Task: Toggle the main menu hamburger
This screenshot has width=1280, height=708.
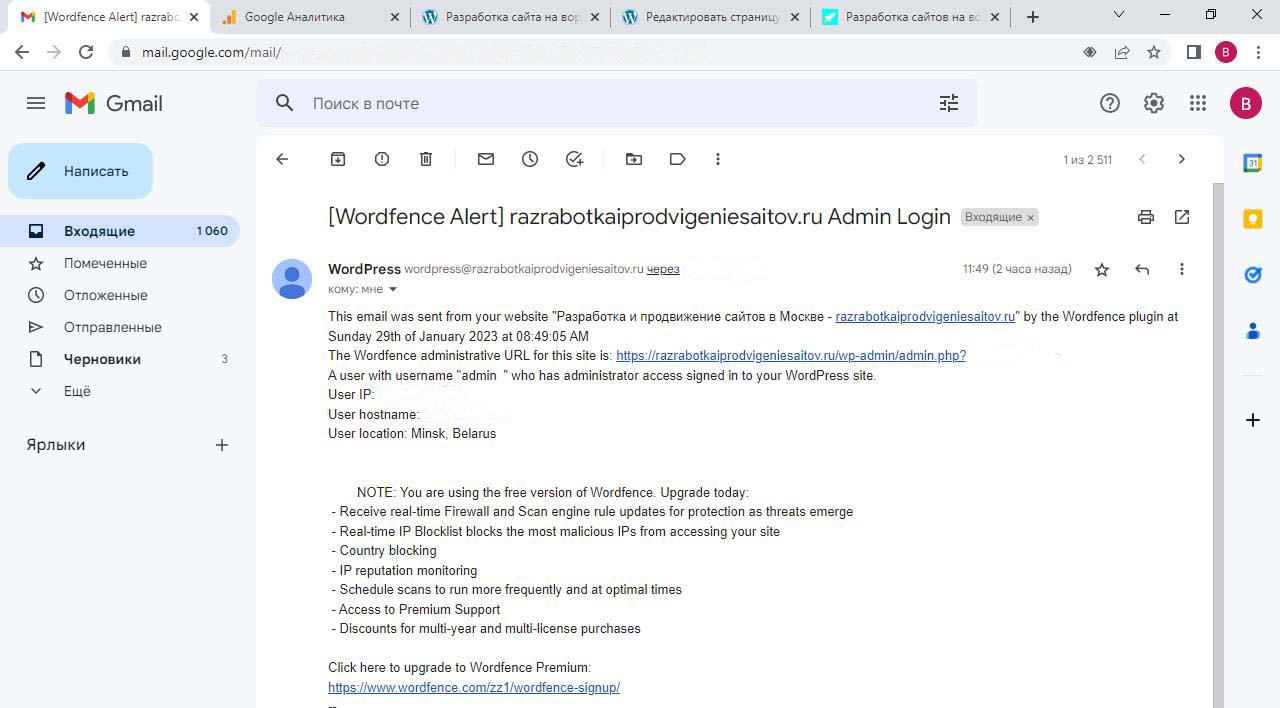Action: (36, 103)
